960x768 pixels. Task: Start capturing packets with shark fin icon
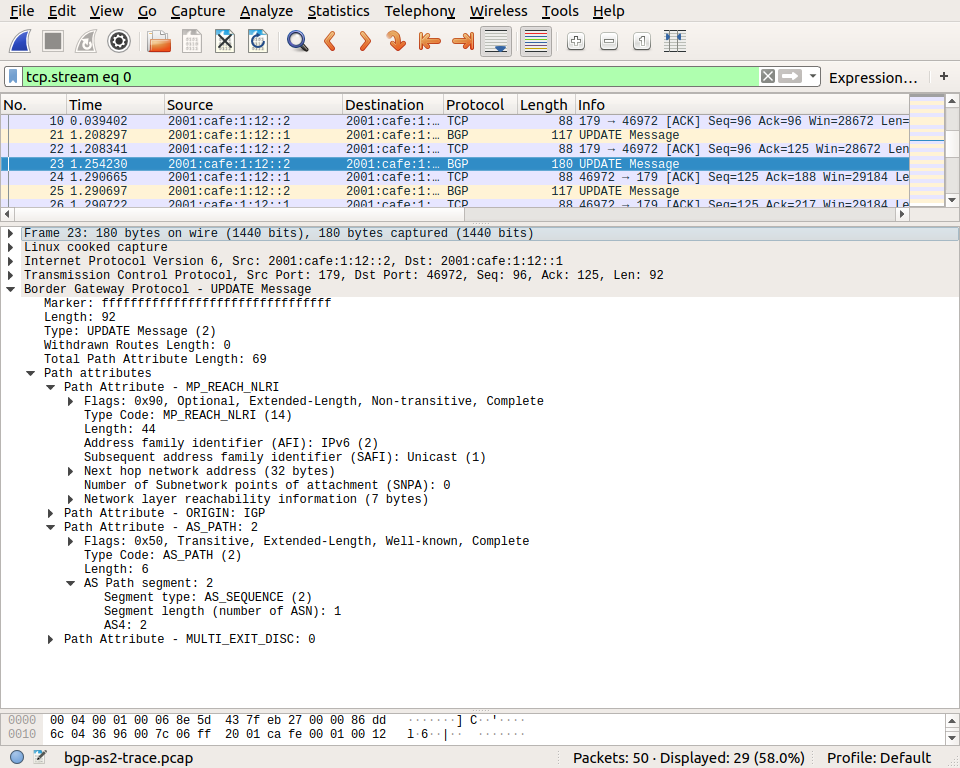tap(20, 42)
